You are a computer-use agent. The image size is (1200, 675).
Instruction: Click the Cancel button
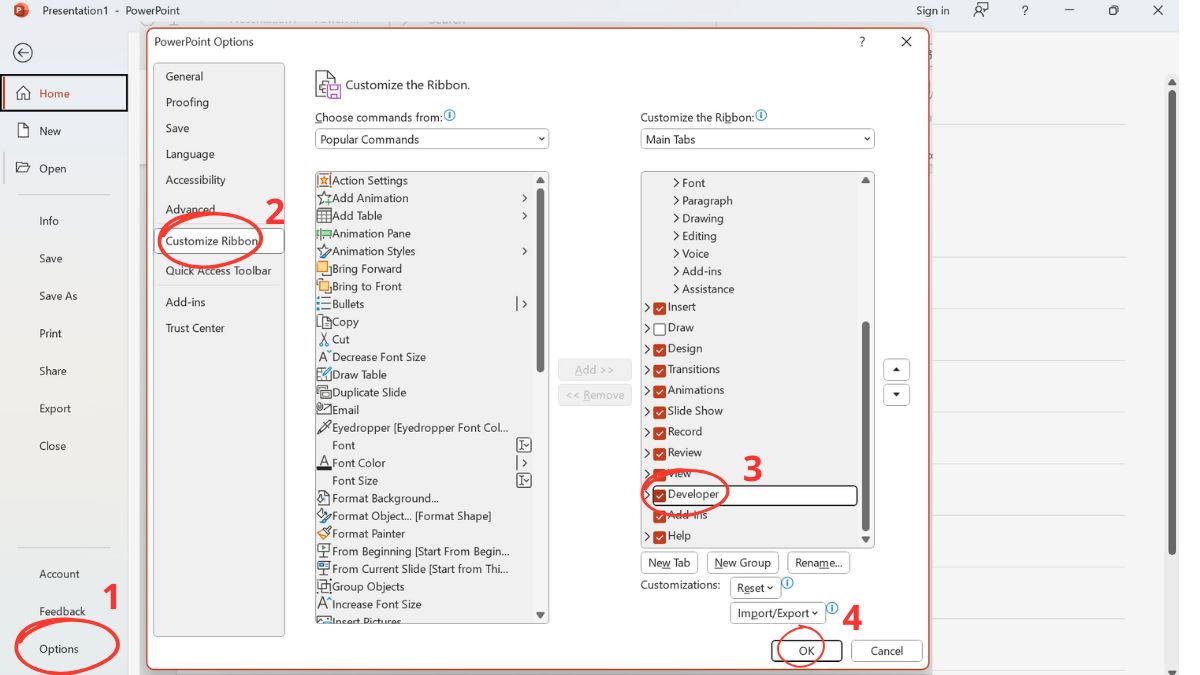pos(887,651)
